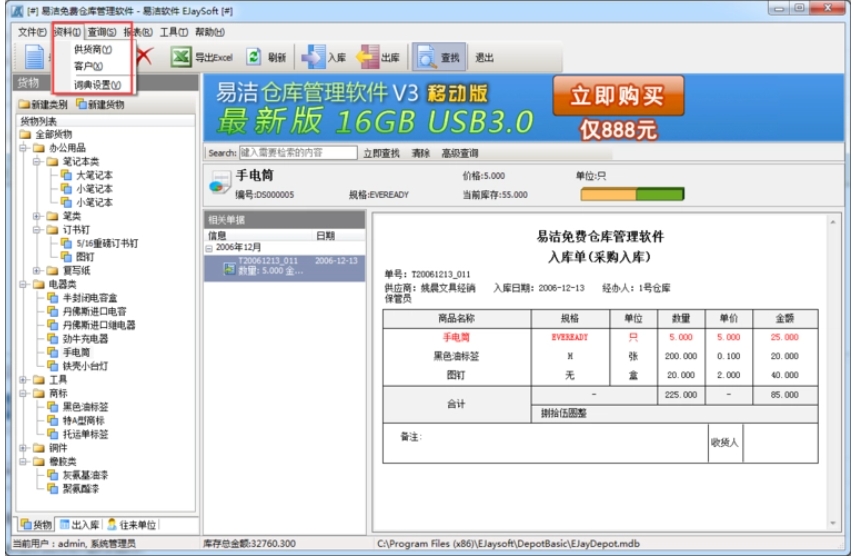Click the 入库 stock-in arrow icon
Image resolution: width=853 pixels, height=556 pixels.
click(x=313, y=57)
